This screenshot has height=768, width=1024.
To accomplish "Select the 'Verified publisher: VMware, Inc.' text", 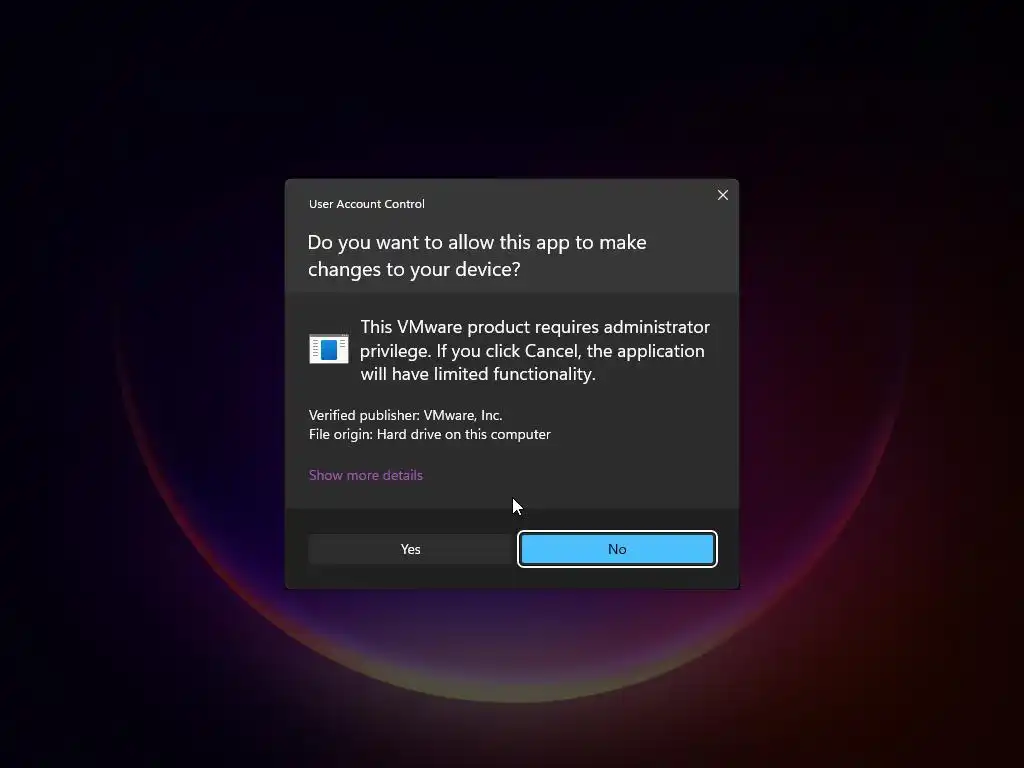I will pyautogui.click(x=406, y=415).
